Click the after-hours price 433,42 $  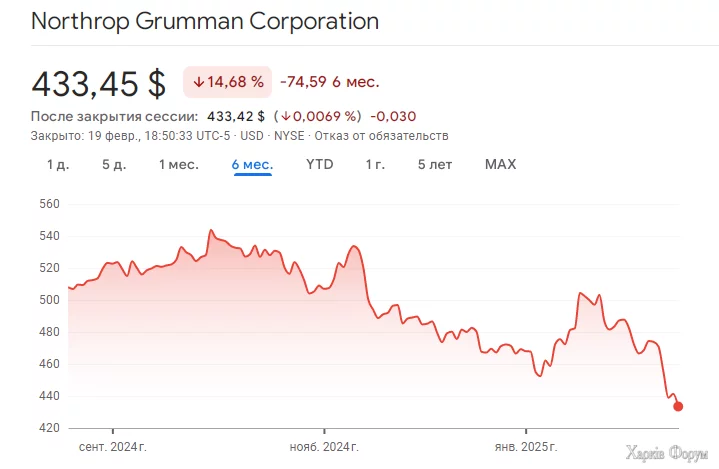point(236,117)
